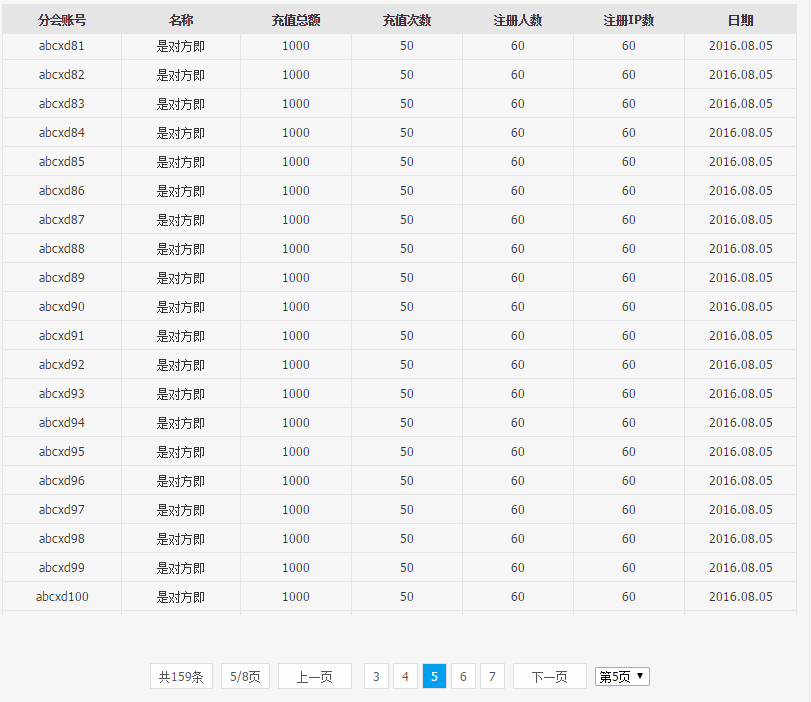The image size is (811, 702).
Task: Sort by the 分会账号 column header
Action: coord(61,17)
